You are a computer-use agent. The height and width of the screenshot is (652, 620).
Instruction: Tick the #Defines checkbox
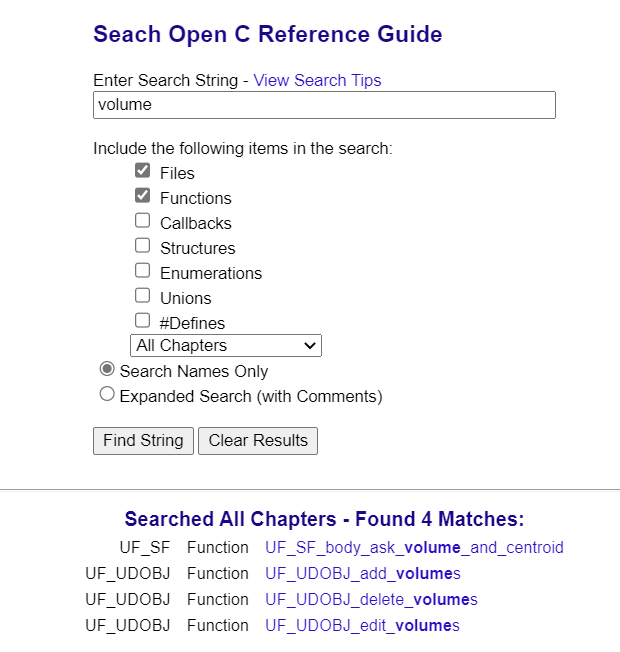(142, 320)
